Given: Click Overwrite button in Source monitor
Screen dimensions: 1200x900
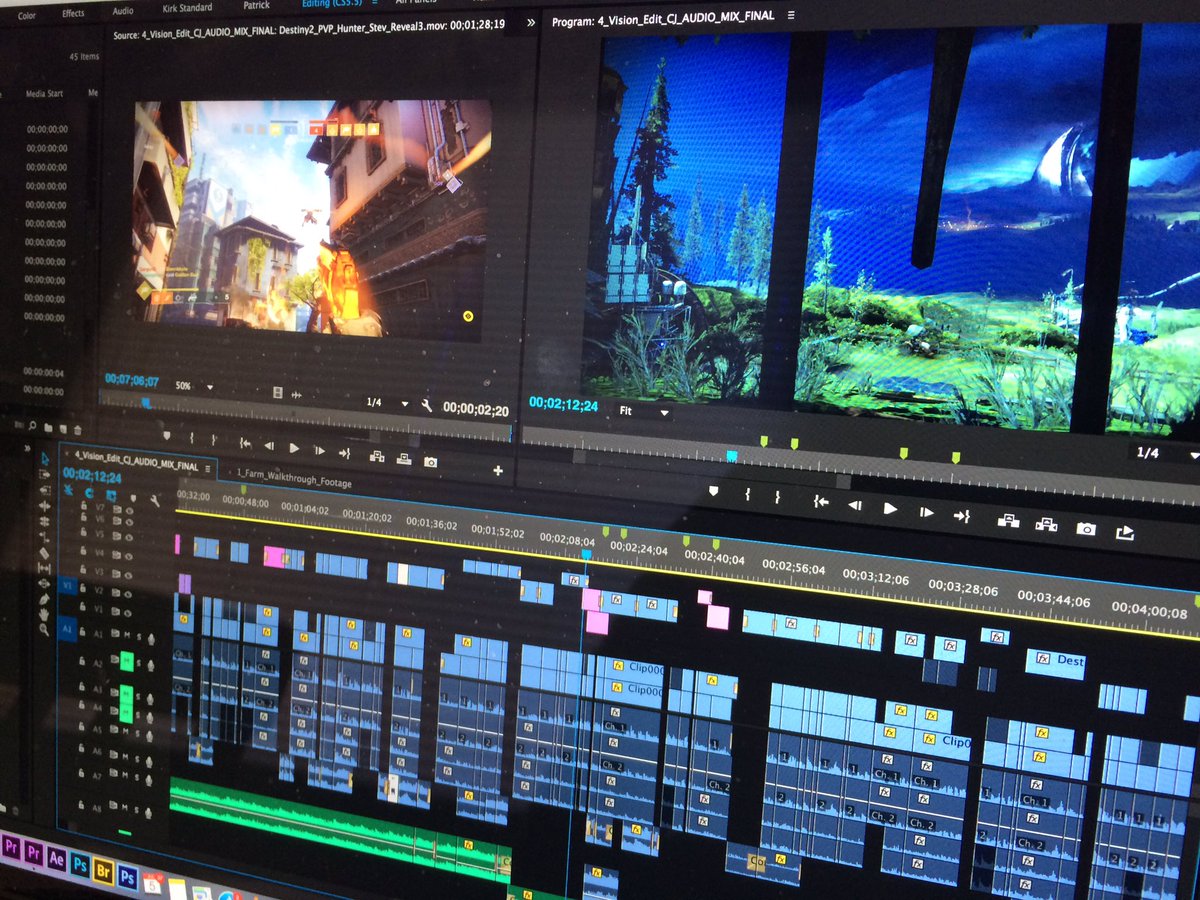Looking at the screenshot, I should point(404,459).
